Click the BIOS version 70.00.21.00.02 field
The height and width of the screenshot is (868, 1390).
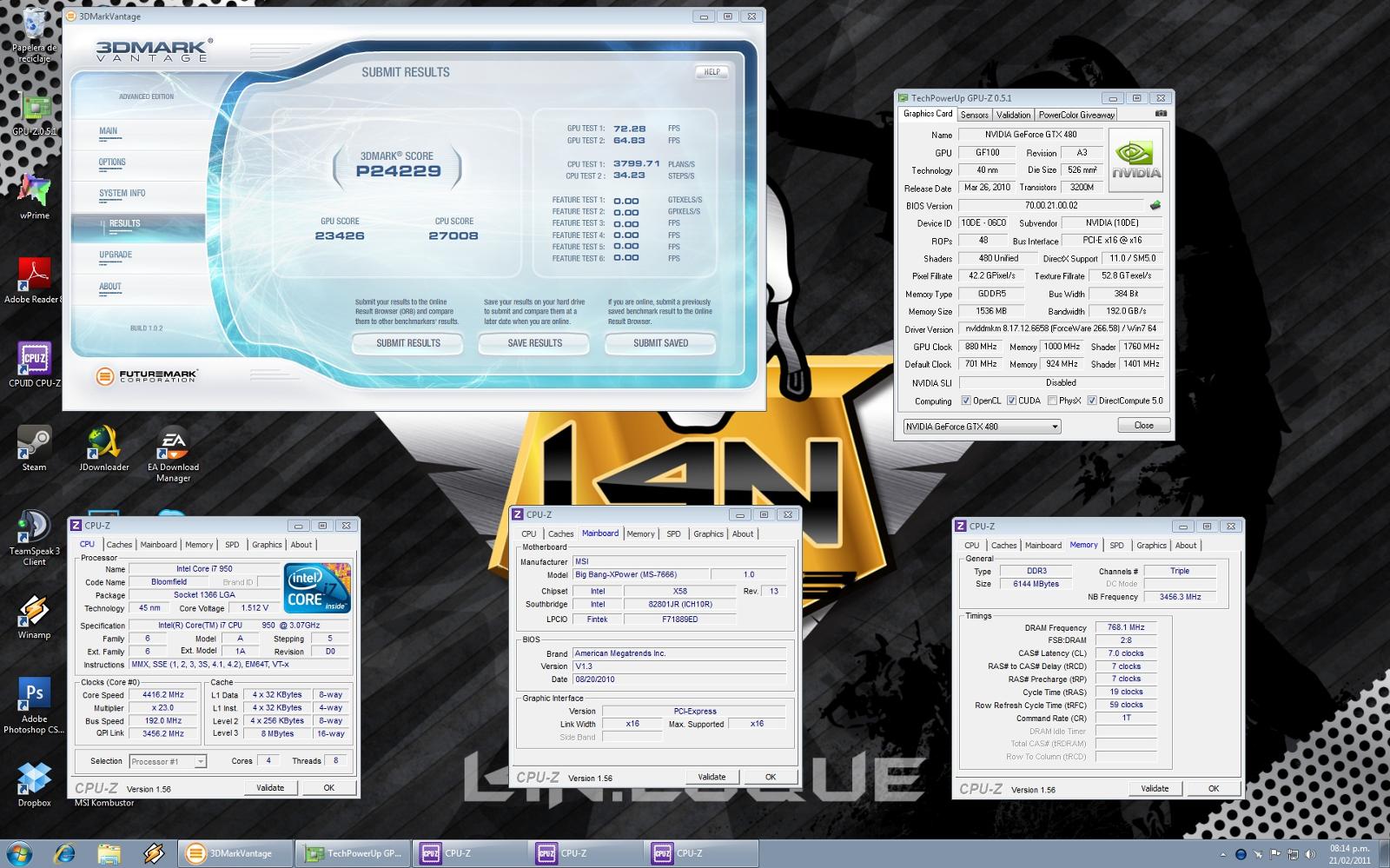click(1050, 206)
